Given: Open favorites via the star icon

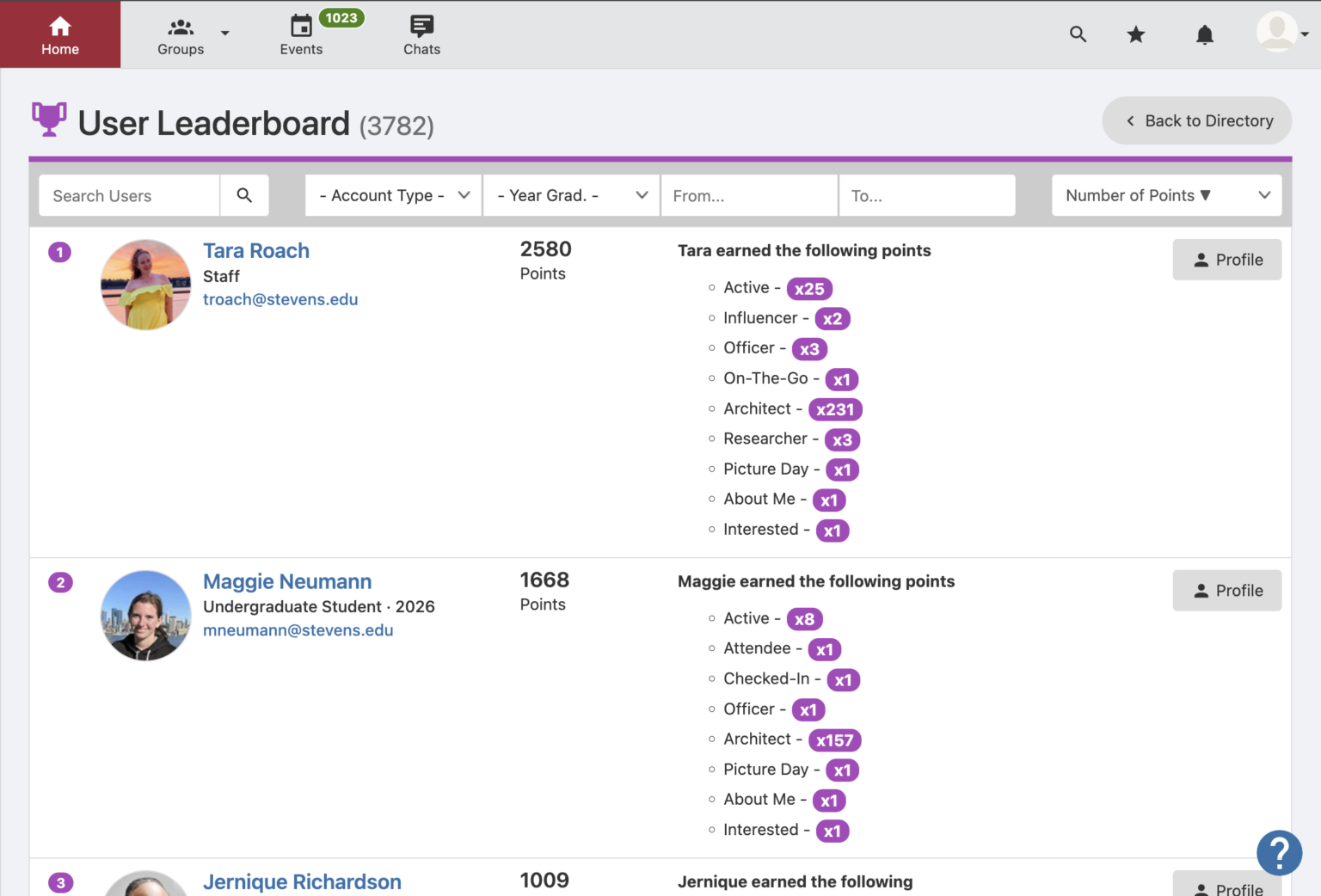Looking at the screenshot, I should point(1136,34).
